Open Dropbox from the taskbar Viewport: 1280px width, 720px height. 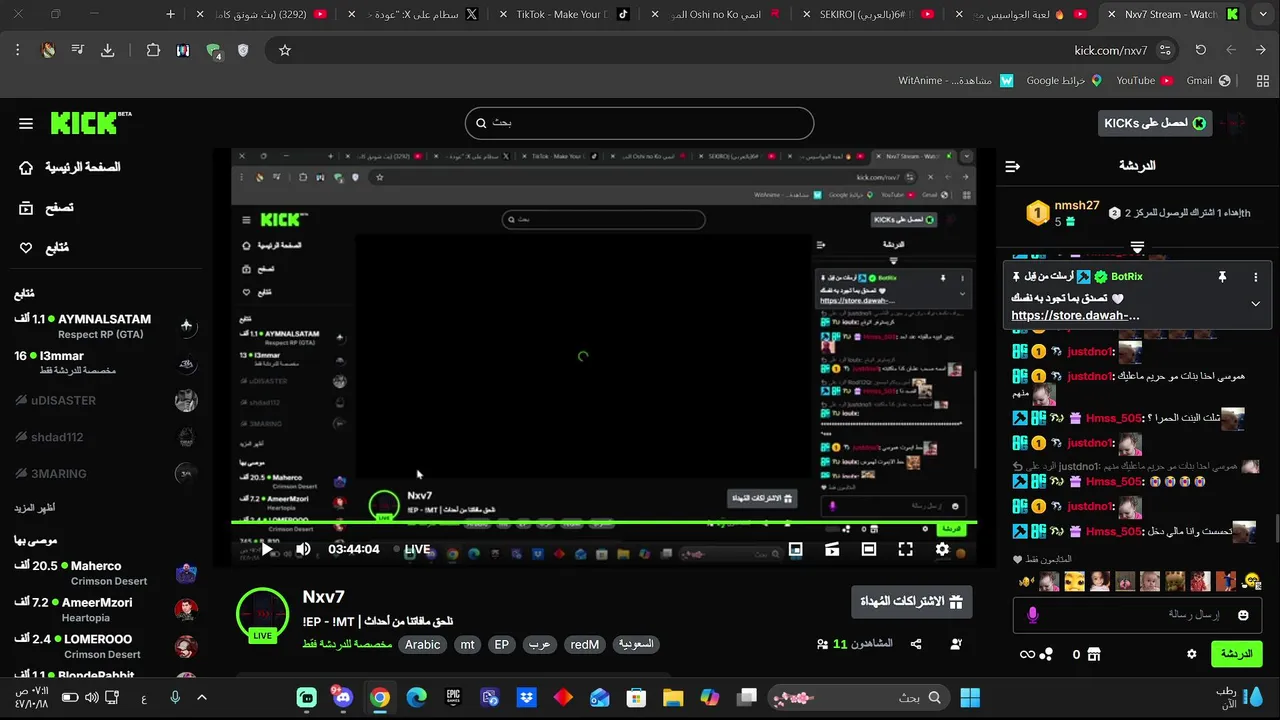pos(526,697)
